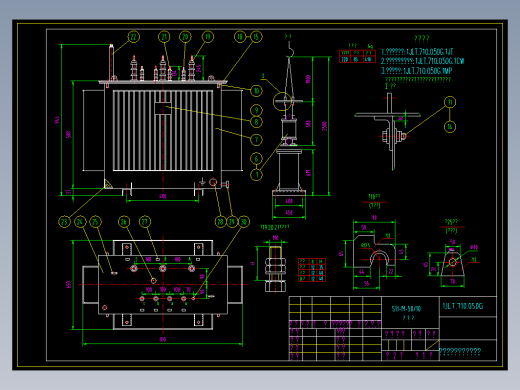520x390 pixels.
Task: Click the red bolt size table
Action: [x=312, y=270]
